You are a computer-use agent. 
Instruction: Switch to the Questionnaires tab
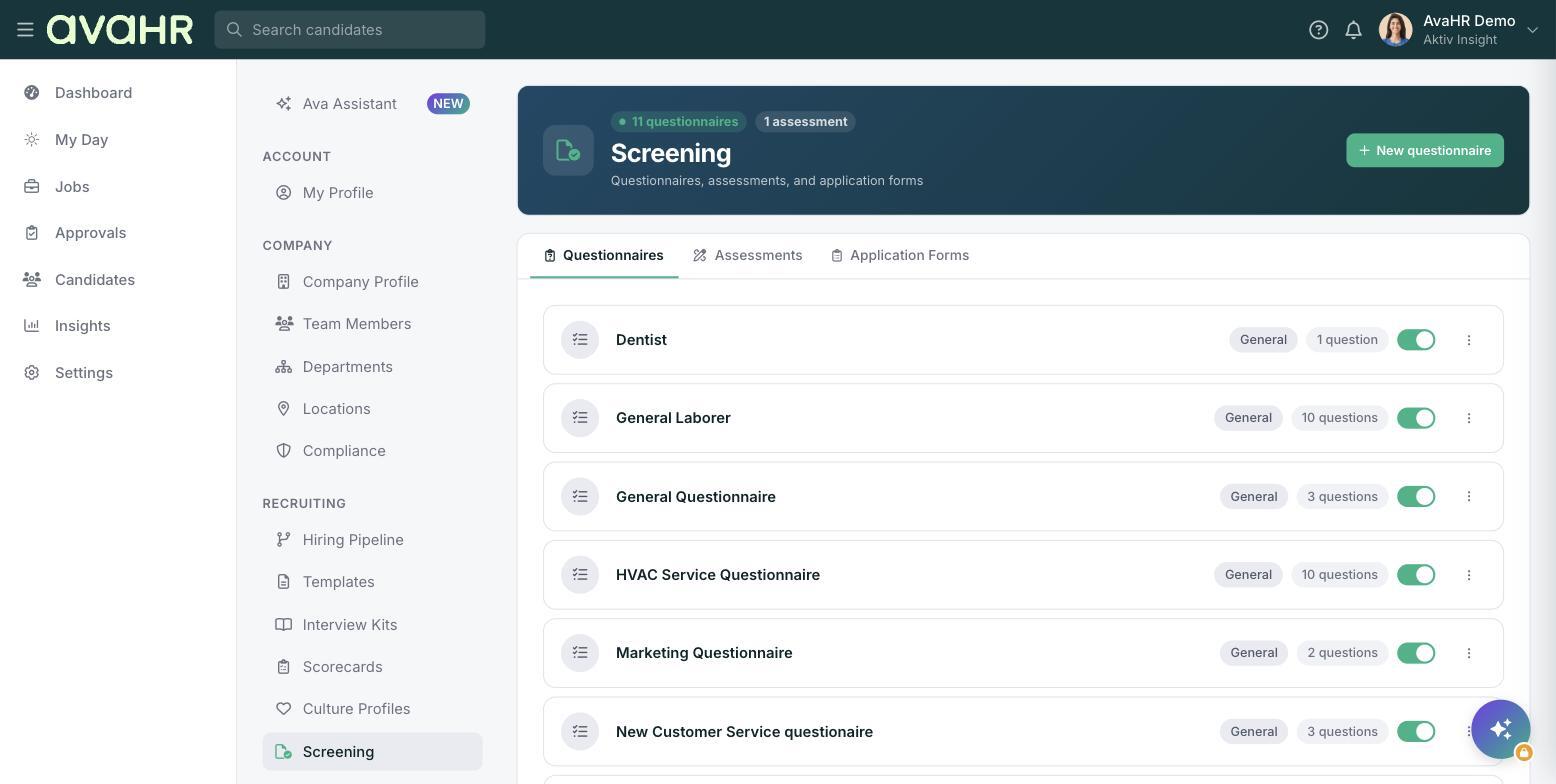click(x=604, y=256)
